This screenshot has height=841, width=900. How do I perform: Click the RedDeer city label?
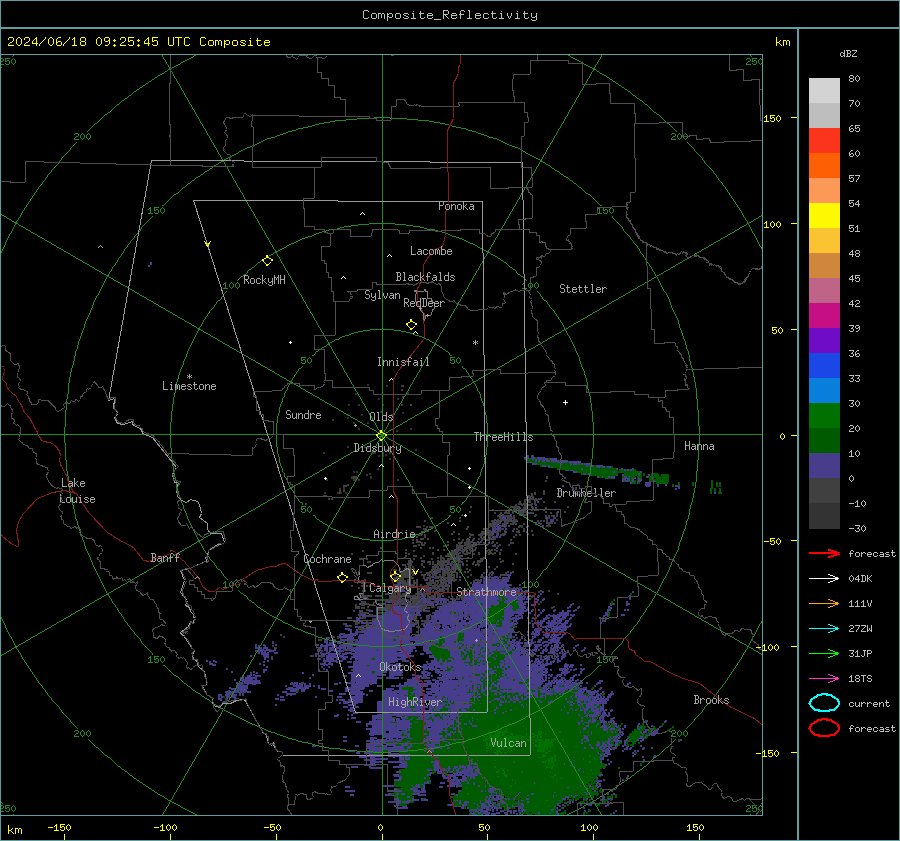(424, 303)
